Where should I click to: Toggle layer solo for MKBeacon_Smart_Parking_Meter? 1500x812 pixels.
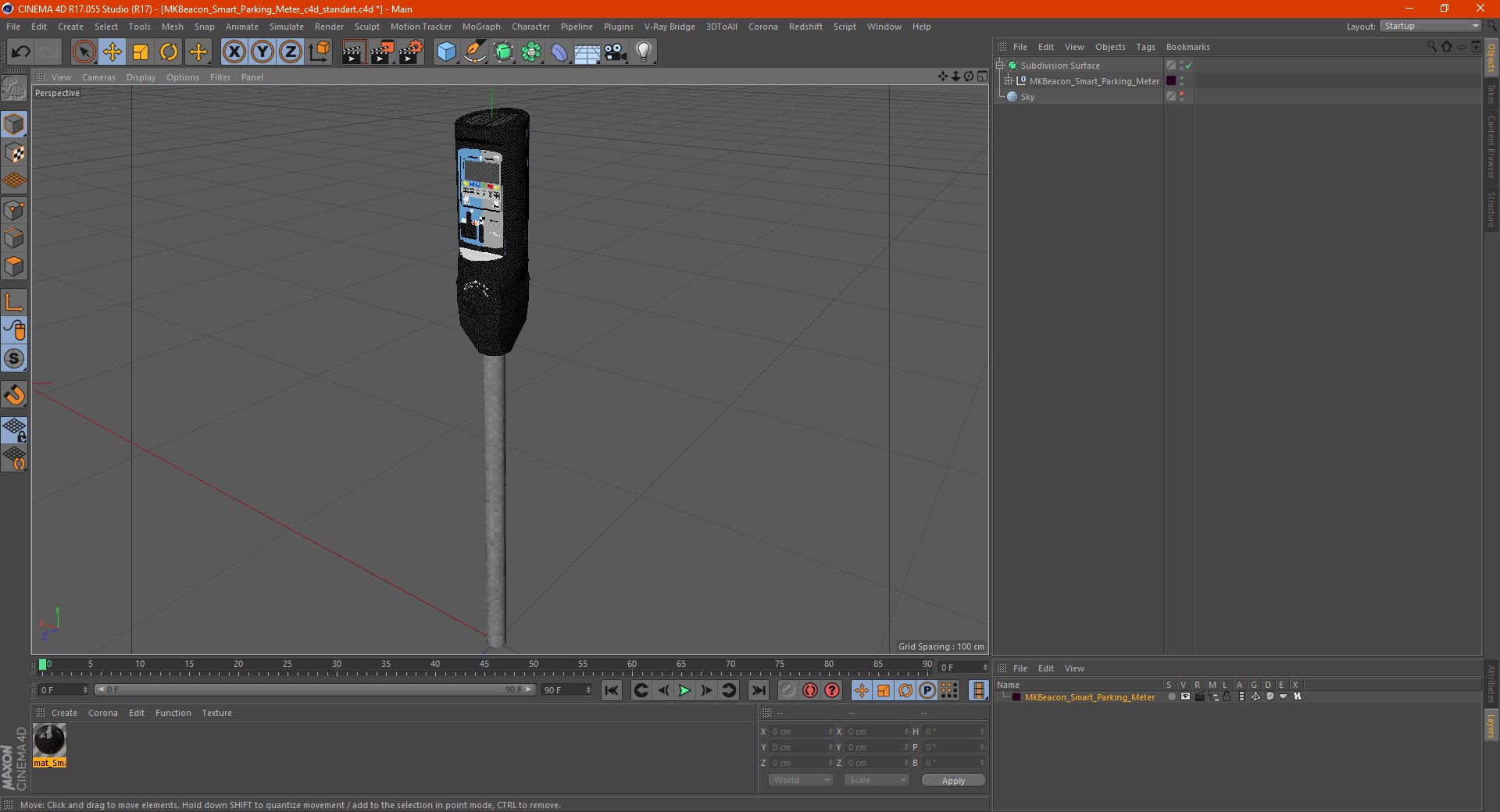(1171, 697)
